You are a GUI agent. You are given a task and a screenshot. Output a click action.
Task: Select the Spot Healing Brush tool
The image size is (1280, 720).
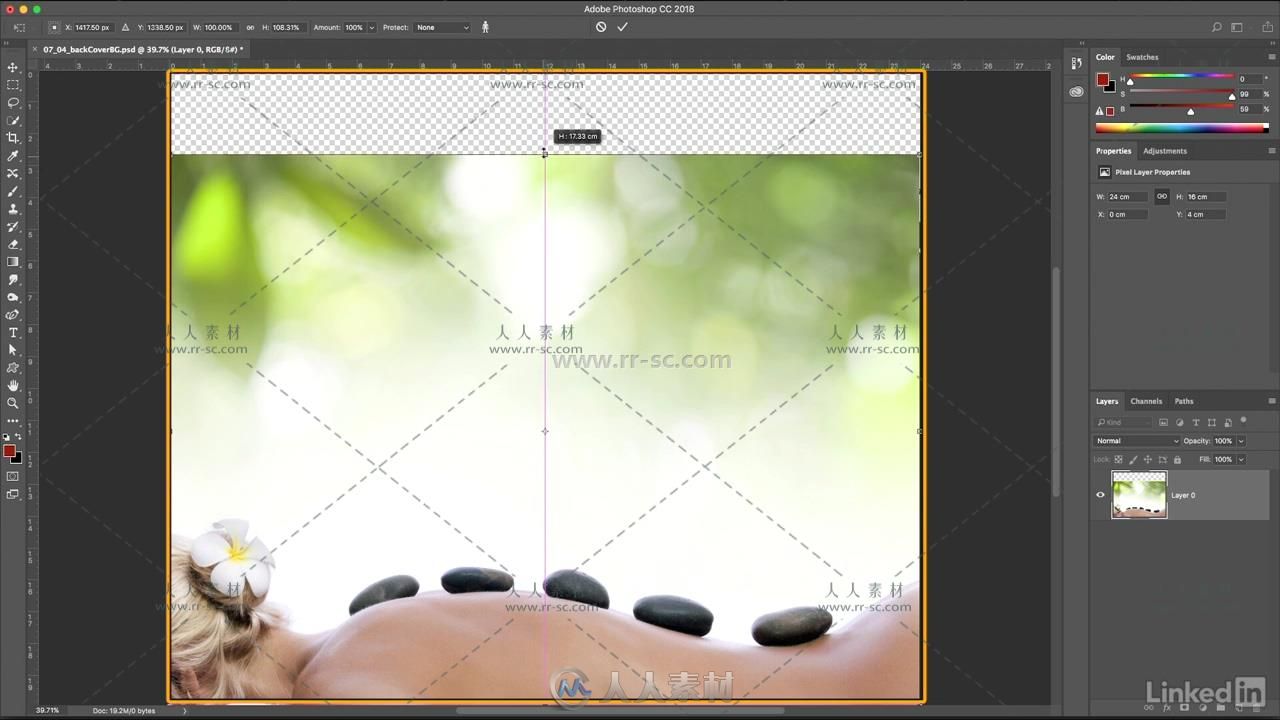(13, 174)
